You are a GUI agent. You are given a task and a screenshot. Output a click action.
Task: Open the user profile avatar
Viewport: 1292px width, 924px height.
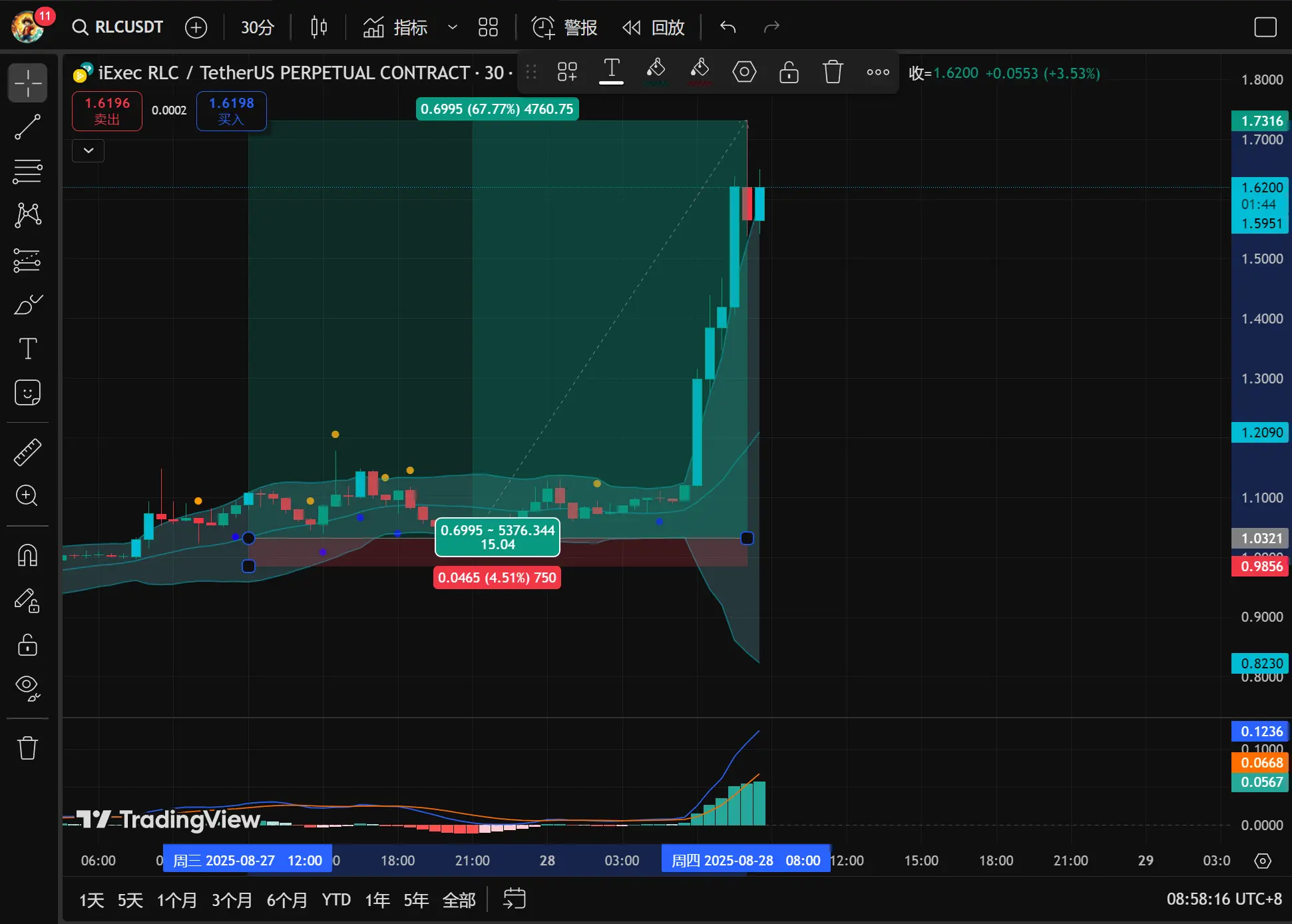click(28, 27)
